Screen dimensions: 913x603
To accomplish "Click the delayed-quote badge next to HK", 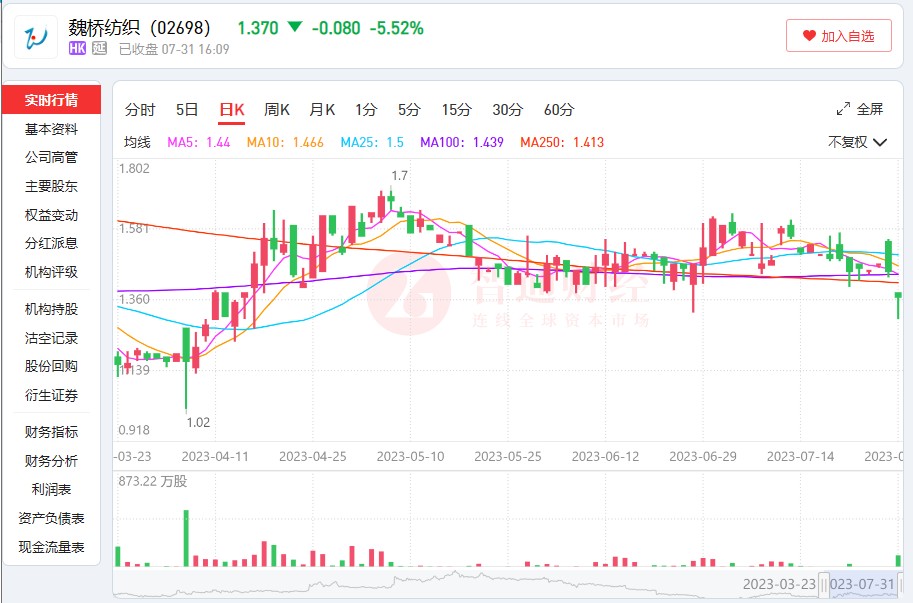I will [x=99, y=48].
